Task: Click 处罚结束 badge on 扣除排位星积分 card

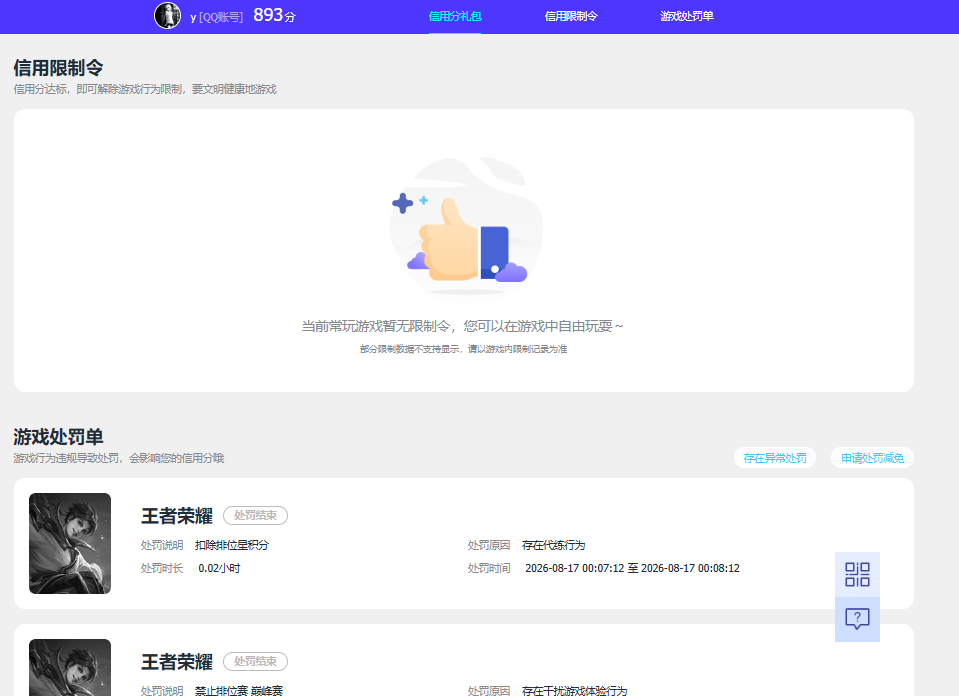Action: click(x=256, y=516)
